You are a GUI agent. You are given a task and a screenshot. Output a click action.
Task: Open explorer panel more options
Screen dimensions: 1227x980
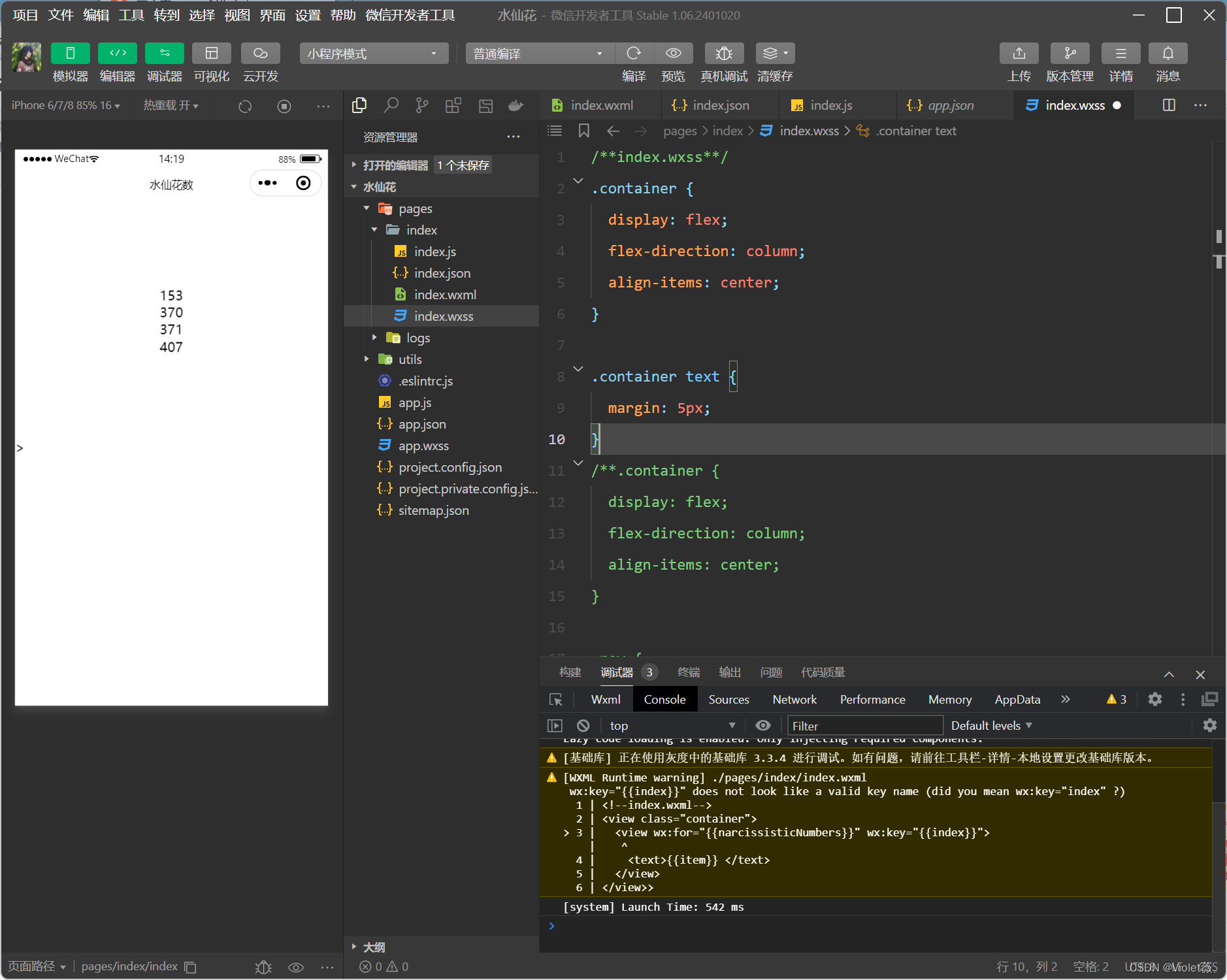(514, 137)
